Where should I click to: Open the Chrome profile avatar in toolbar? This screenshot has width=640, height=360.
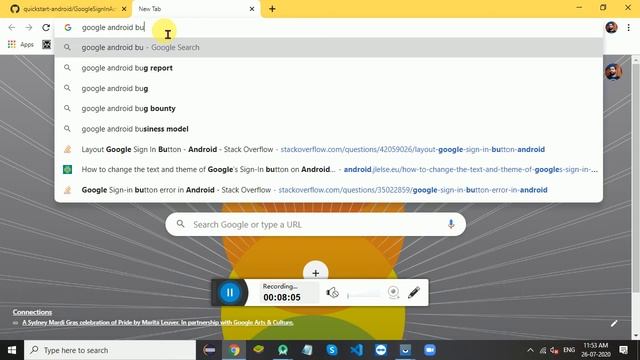coord(611,27)
